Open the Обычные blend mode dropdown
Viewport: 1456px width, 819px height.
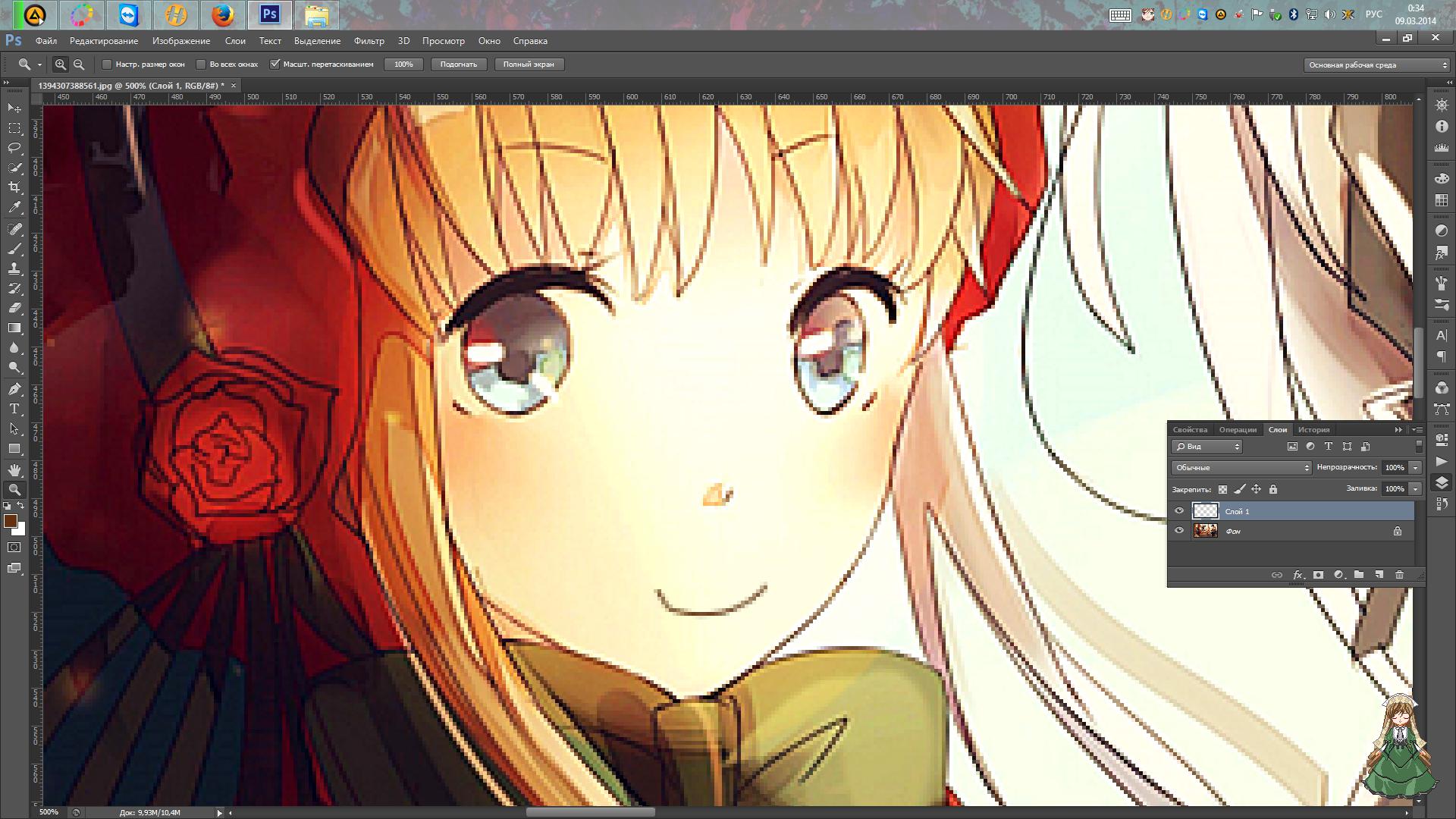(1241, 468)
